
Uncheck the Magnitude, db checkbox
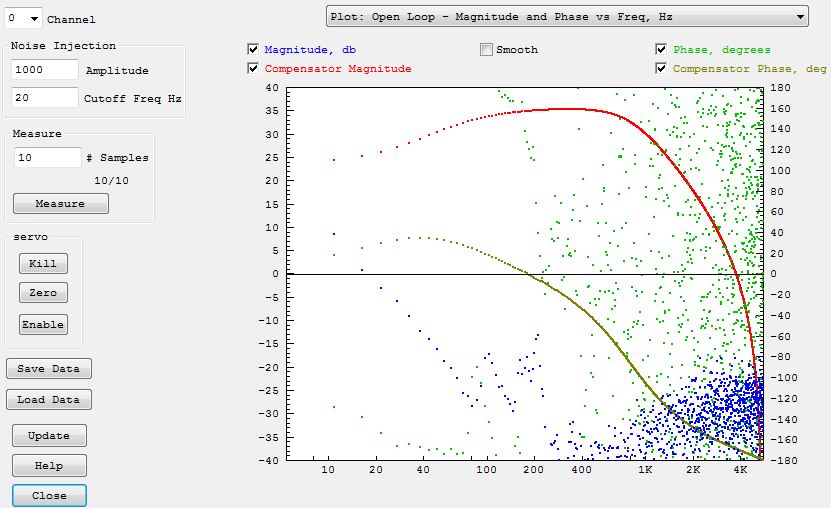pos(254,49)
